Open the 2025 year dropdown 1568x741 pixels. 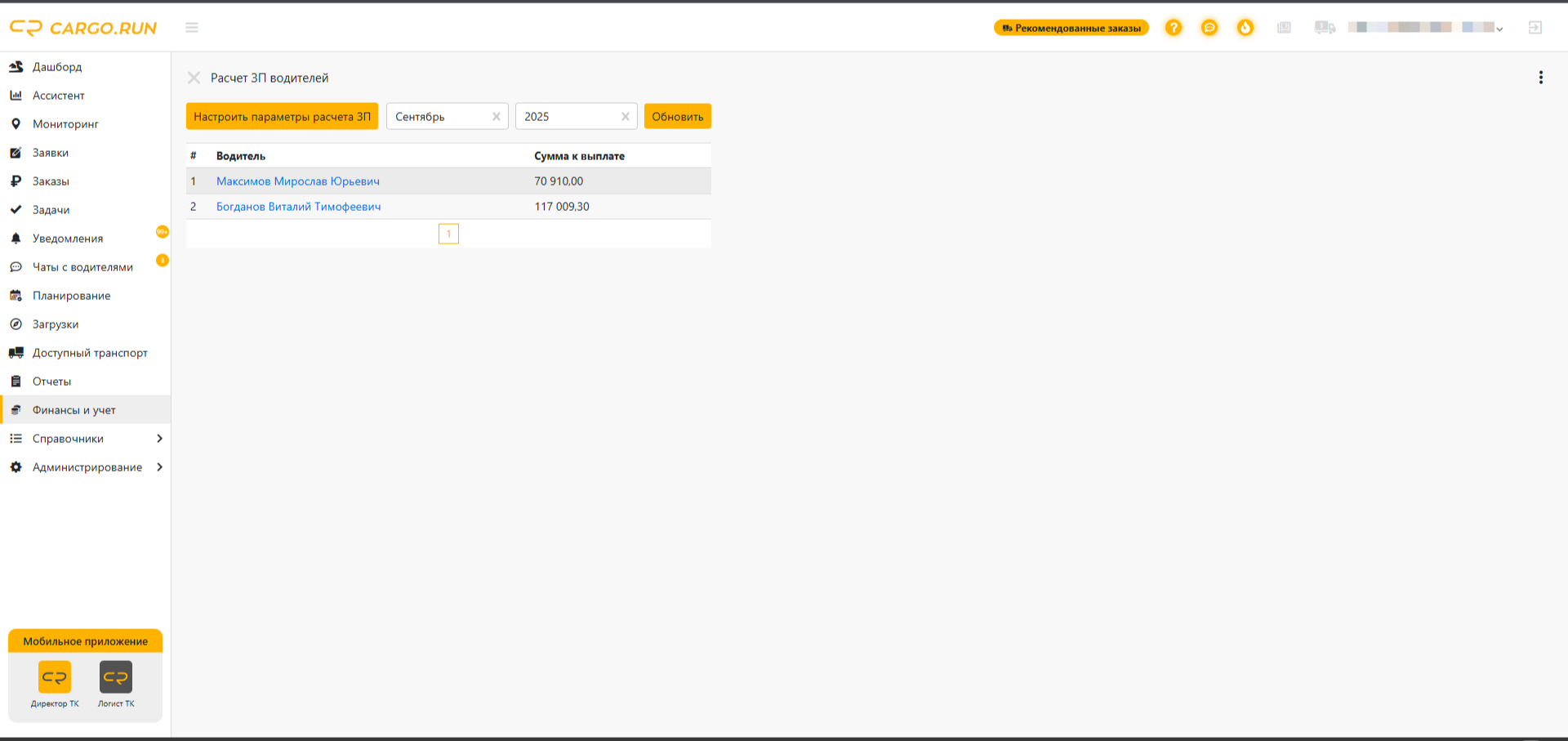pos(577,117)
